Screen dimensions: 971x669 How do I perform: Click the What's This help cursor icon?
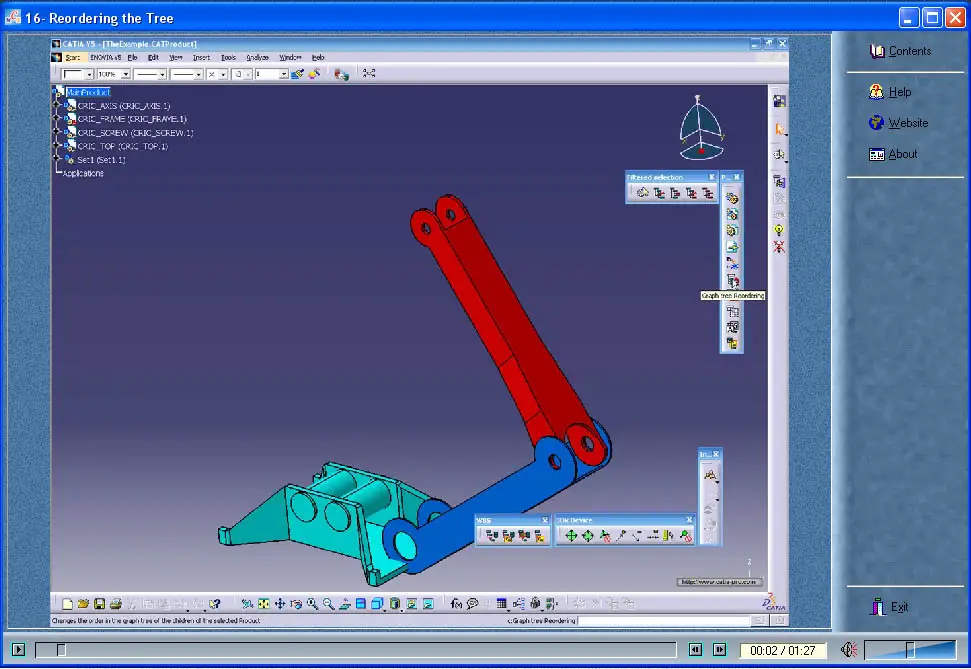click(x=215, y=603)
